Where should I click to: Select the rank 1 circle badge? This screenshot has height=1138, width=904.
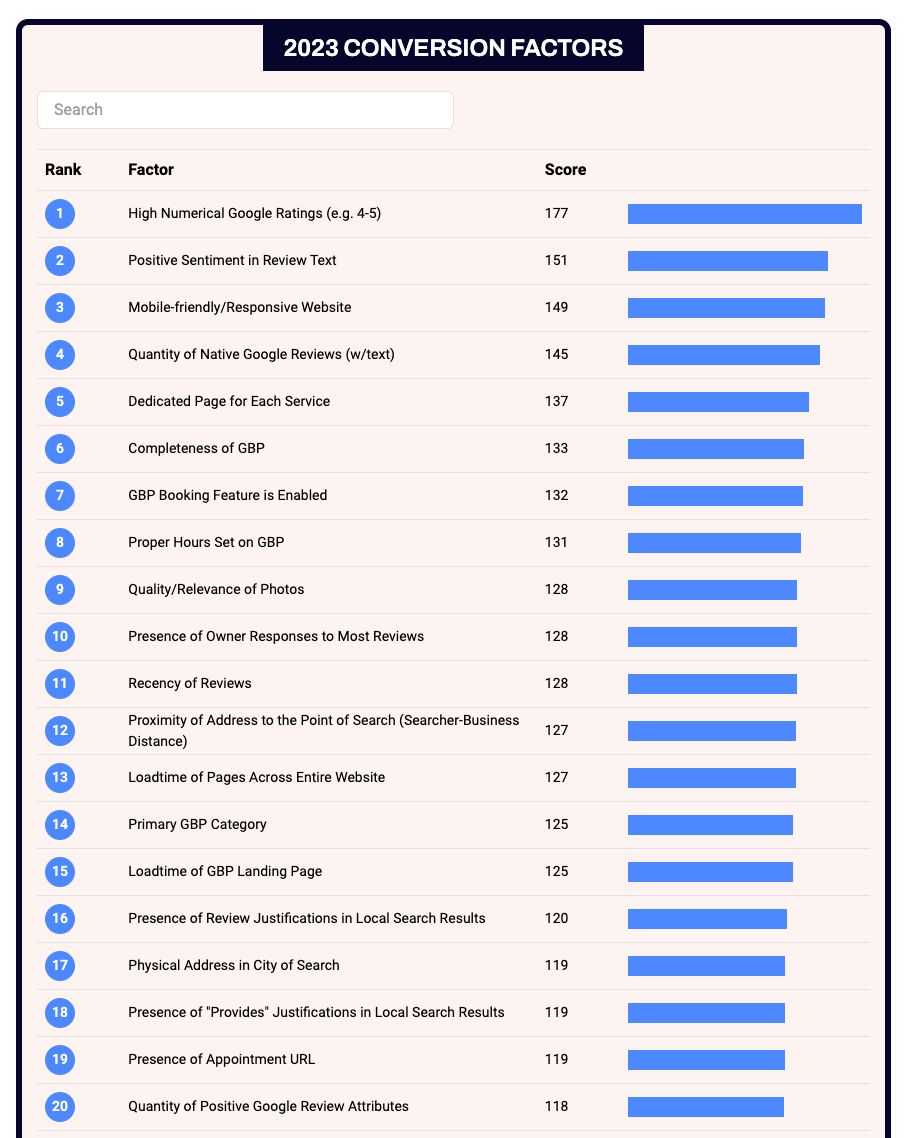pyautogui.click(x=60, y=213)
